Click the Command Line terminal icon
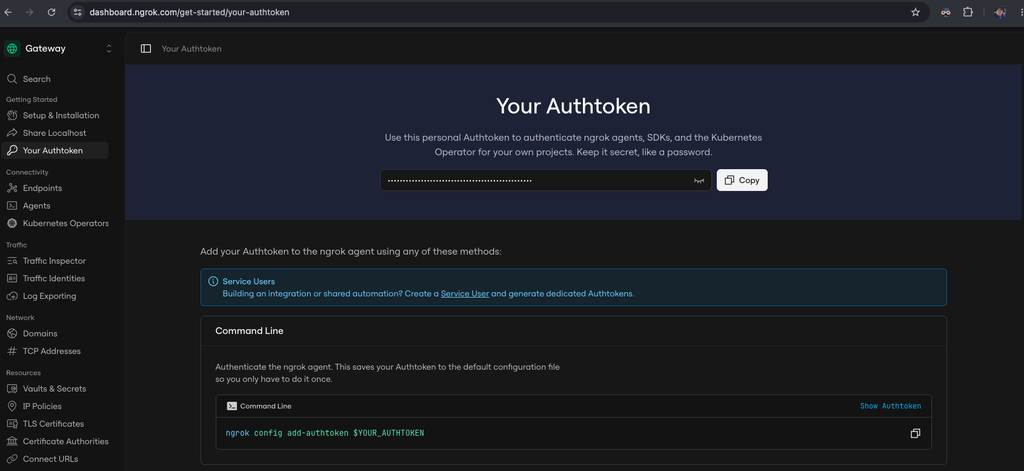Image resolution: width=1024 pixels, height=471 pixels. 231,406
